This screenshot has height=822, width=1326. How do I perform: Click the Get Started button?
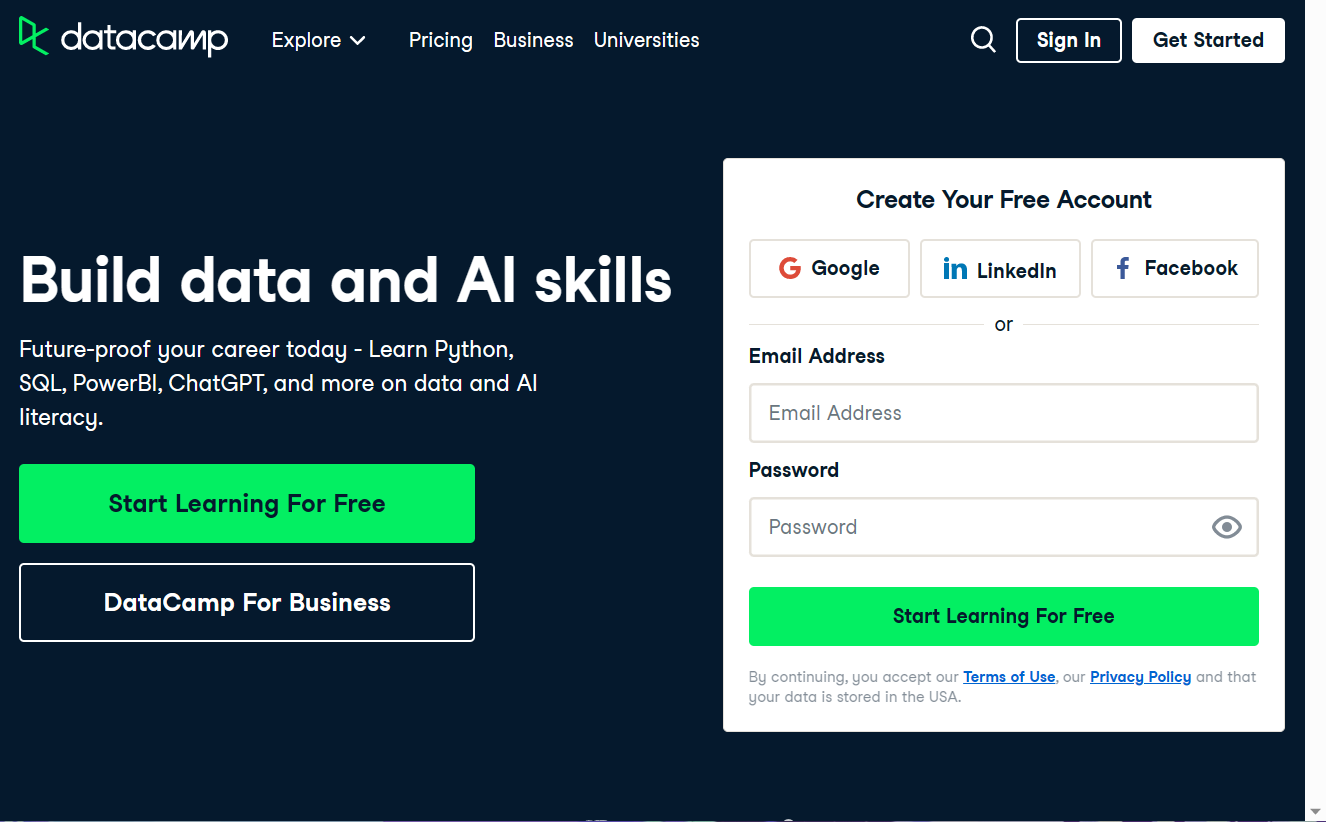click(1208, 40)
